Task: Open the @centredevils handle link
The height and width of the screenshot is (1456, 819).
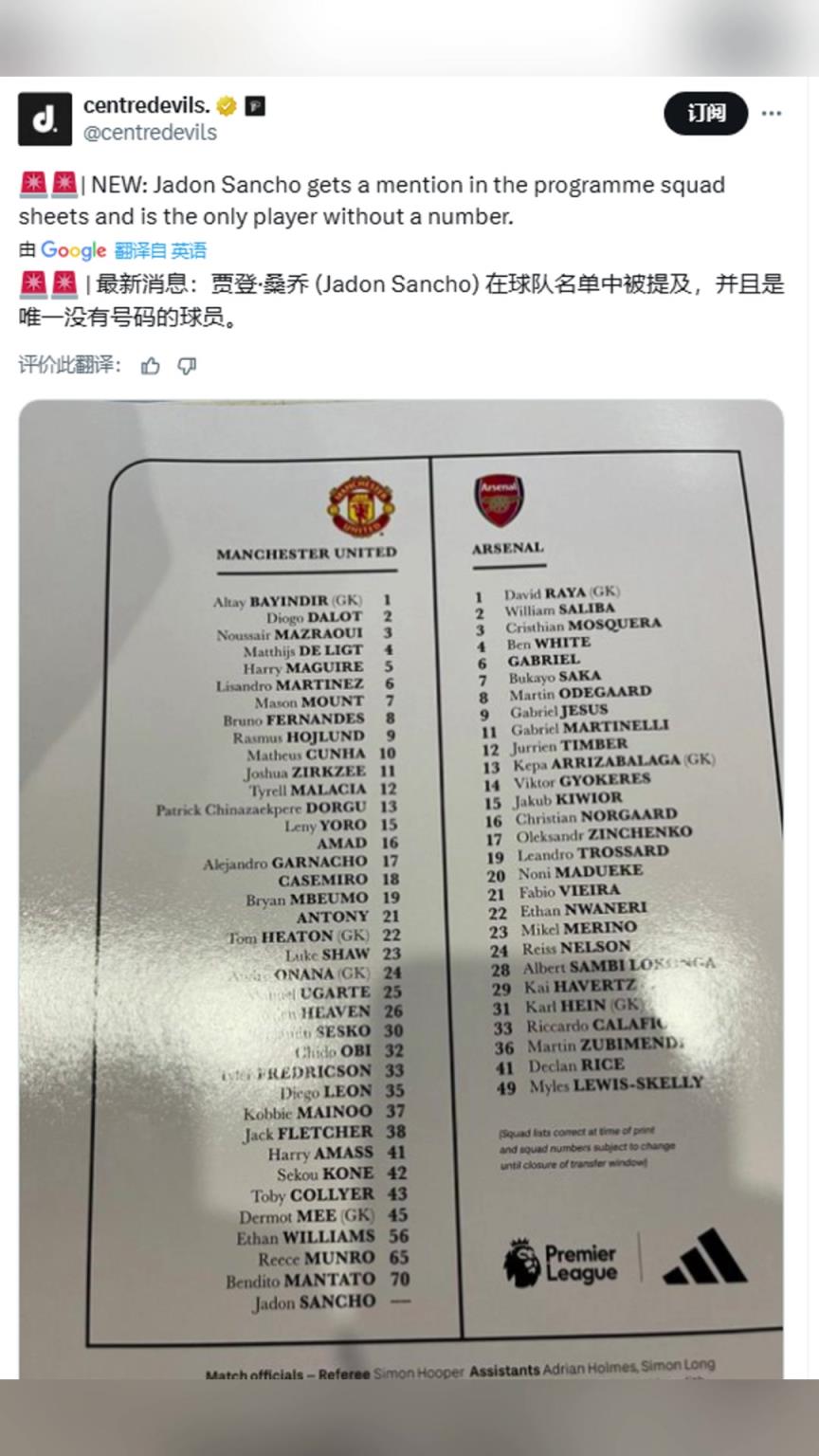Action: pos(150,133)
